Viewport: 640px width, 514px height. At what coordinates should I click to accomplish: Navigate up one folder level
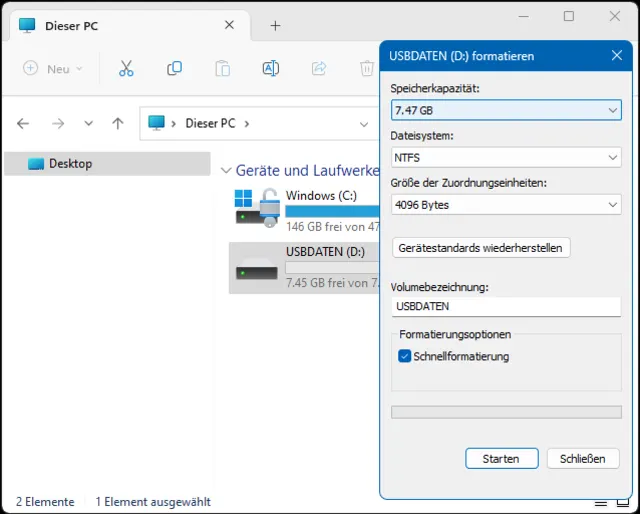click(x=118, y=123)
